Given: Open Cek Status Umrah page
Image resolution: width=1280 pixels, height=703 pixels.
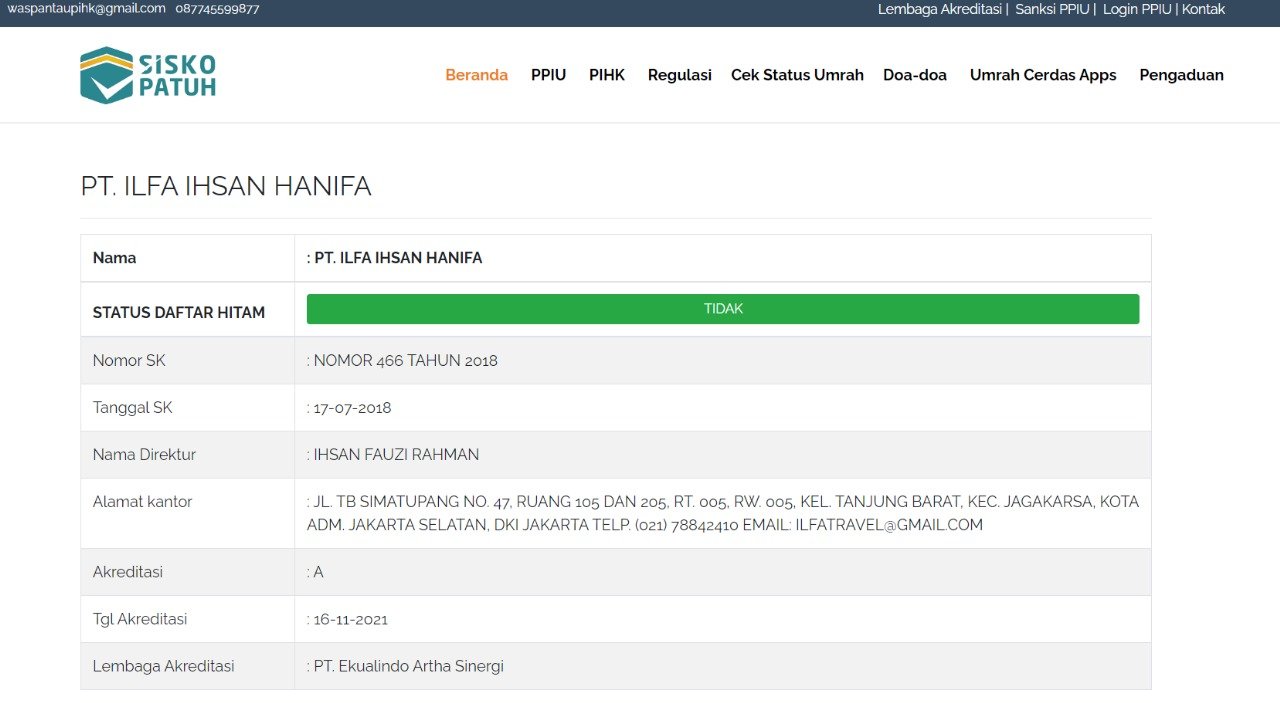Looking at the screenshot, I should point(797,75).
